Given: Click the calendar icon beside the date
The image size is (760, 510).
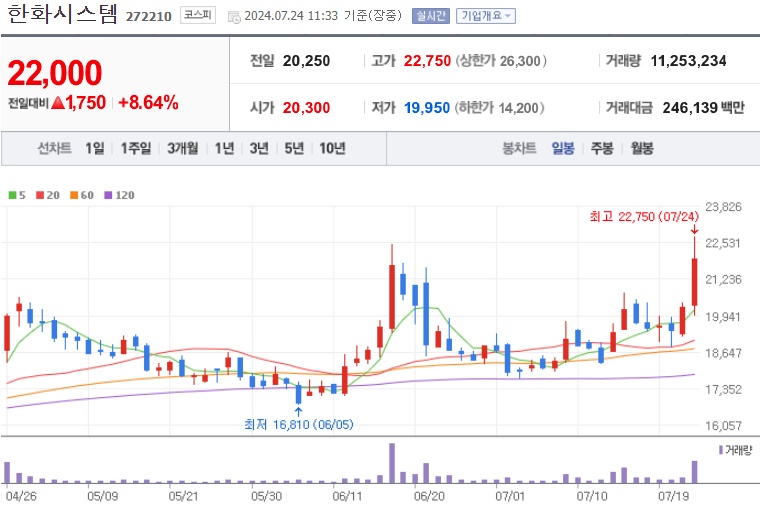Looking at the screenshot, I should (234, 17).
